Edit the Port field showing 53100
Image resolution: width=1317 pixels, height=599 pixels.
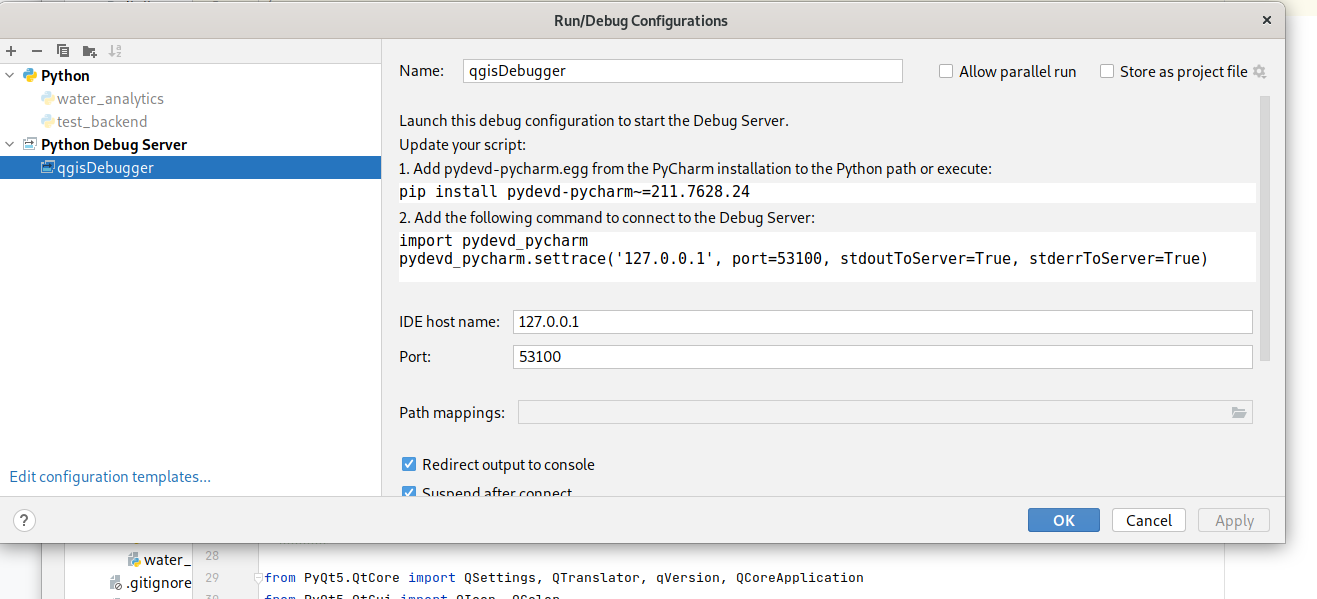(882, 357)
